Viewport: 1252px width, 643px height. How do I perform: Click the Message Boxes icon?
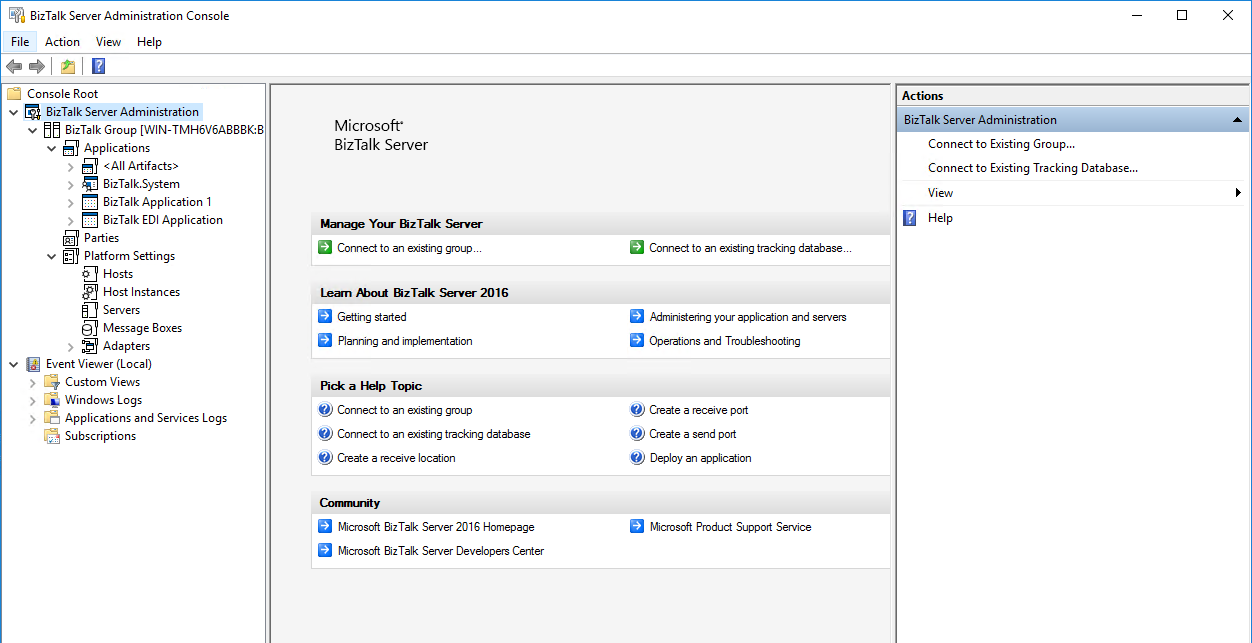coord(90,328)
